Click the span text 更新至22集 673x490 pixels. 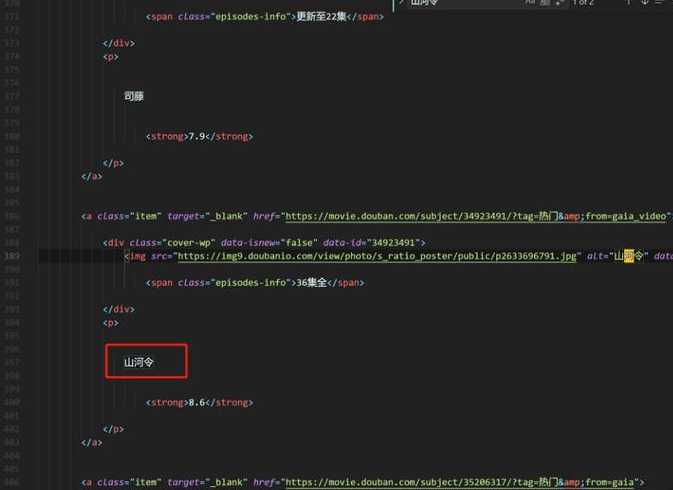[321, 16]
